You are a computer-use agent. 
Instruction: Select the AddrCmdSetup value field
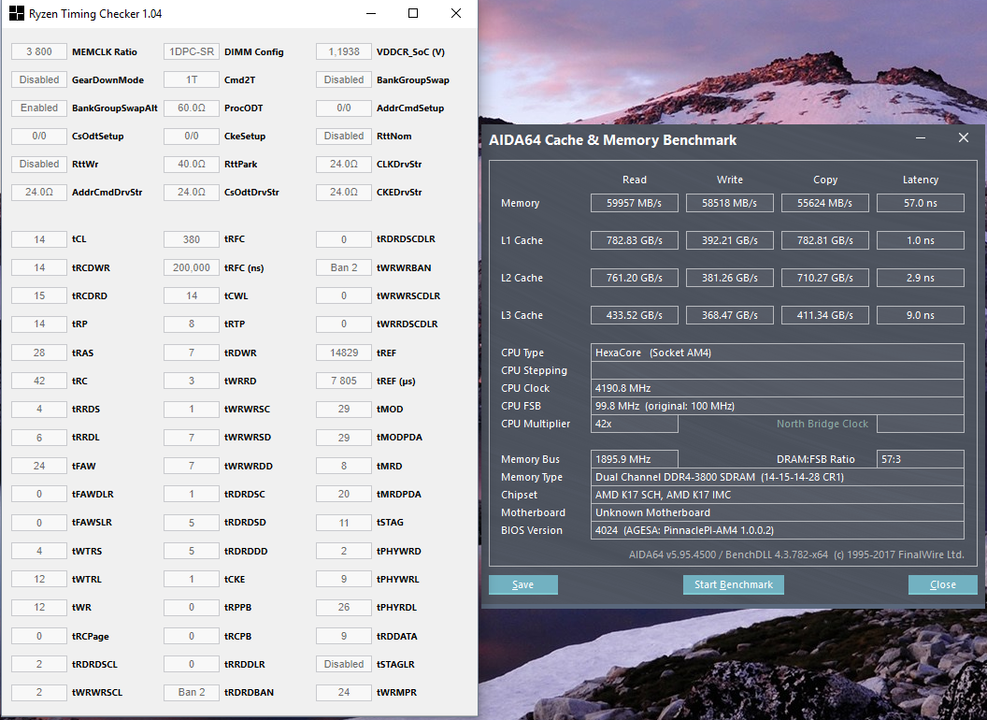pos(344,108)
